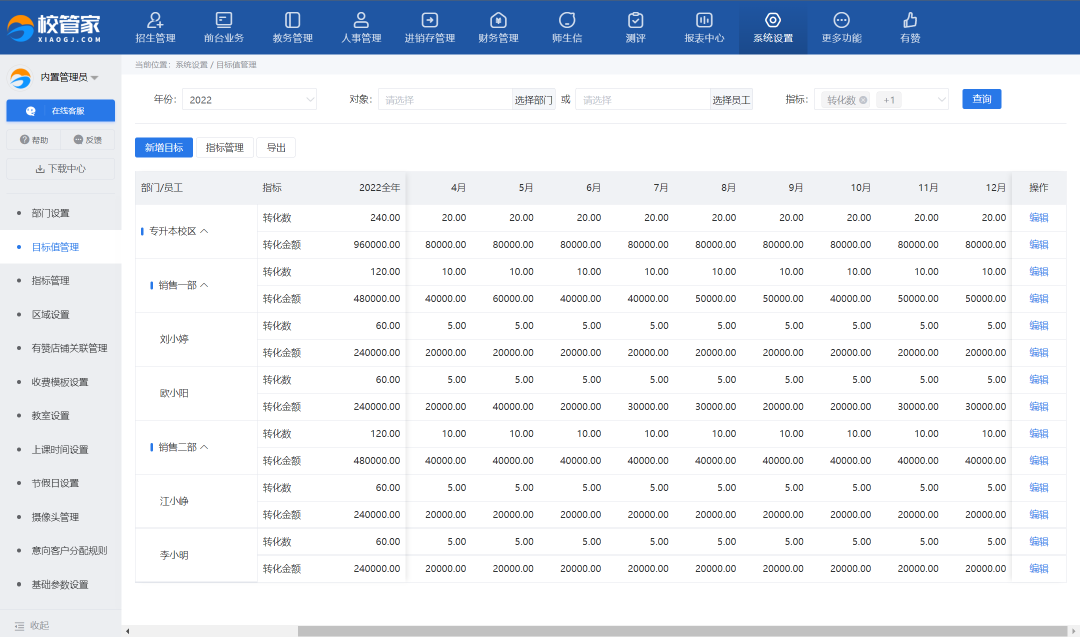
Task: Open the 人事管理 module icon
Action: 361,21
